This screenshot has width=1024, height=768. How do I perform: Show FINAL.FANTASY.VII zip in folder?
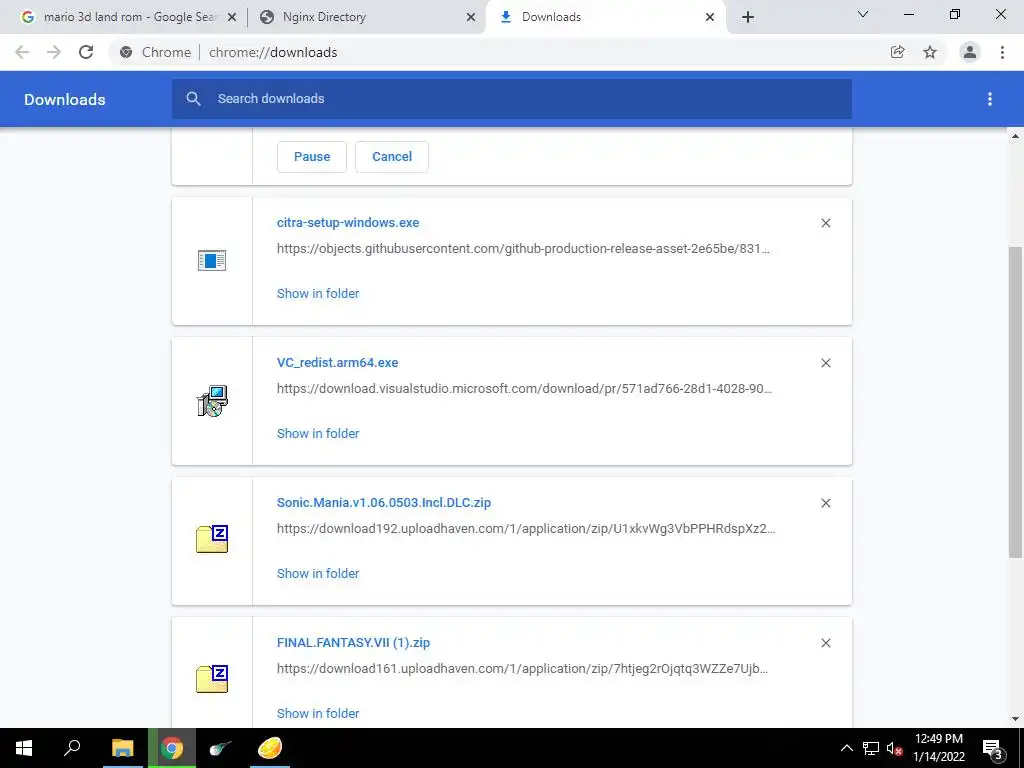318,714
